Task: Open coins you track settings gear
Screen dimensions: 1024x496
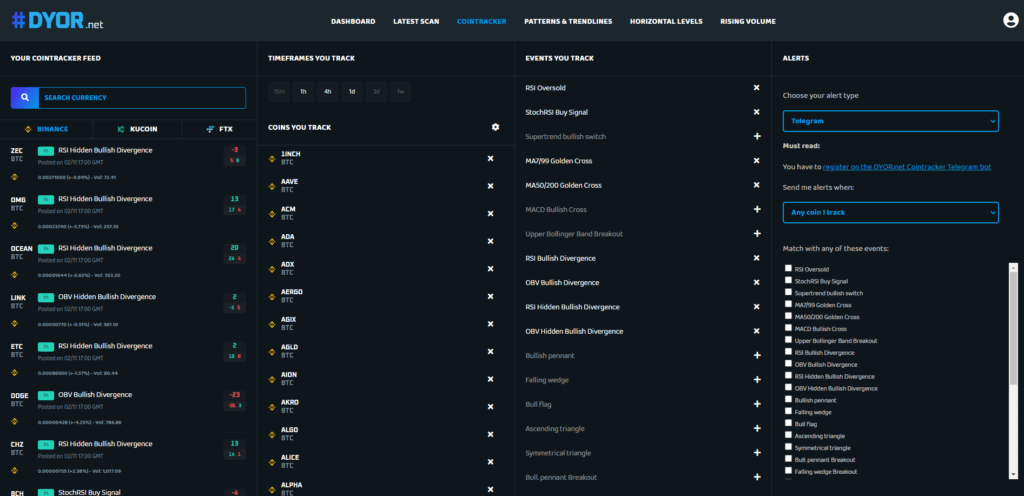Action: point(495,127)
